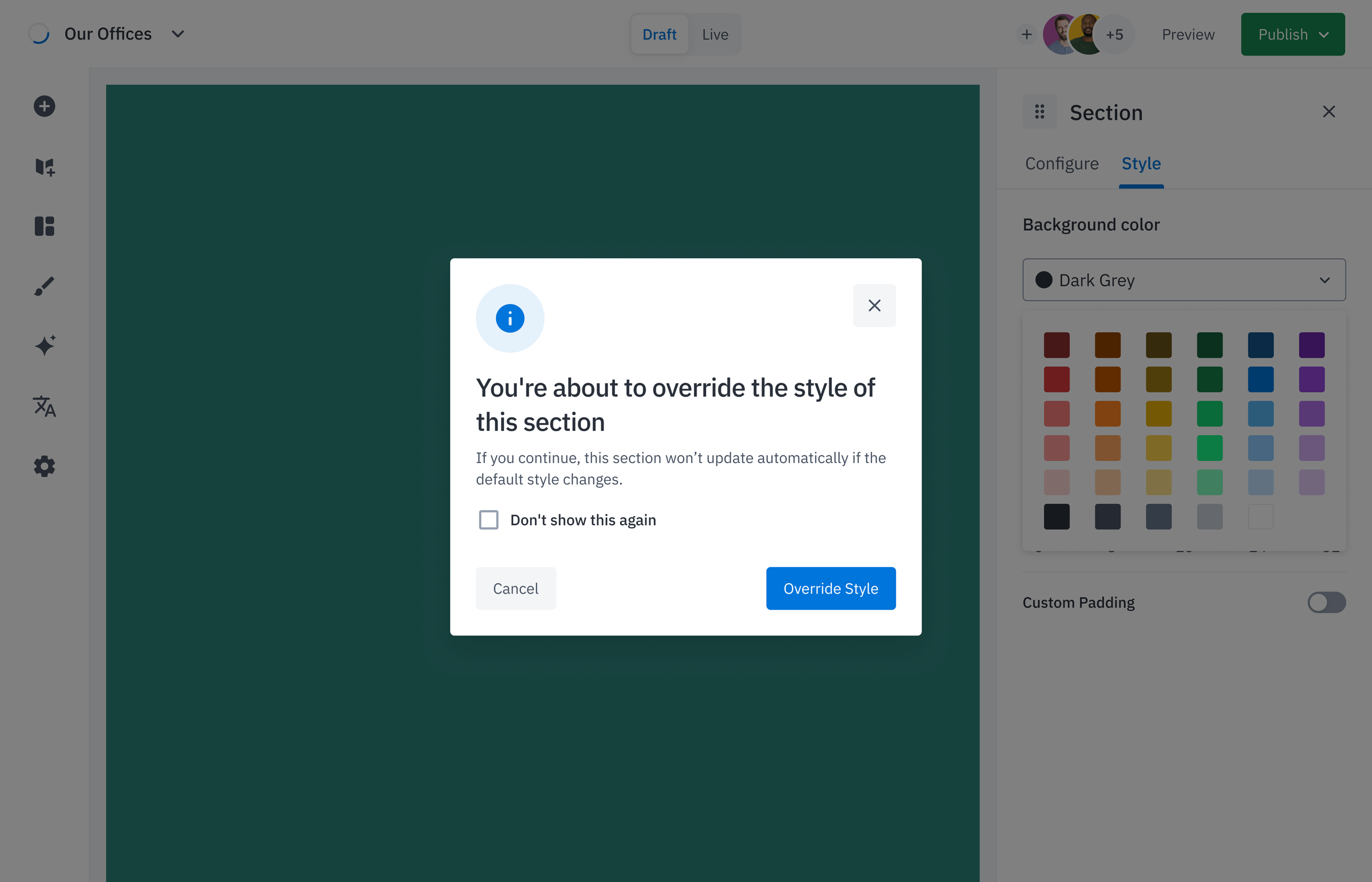Select the add content plus icon in sidebar
Viewport: 1372px width, 882px height.
[44, 107]
